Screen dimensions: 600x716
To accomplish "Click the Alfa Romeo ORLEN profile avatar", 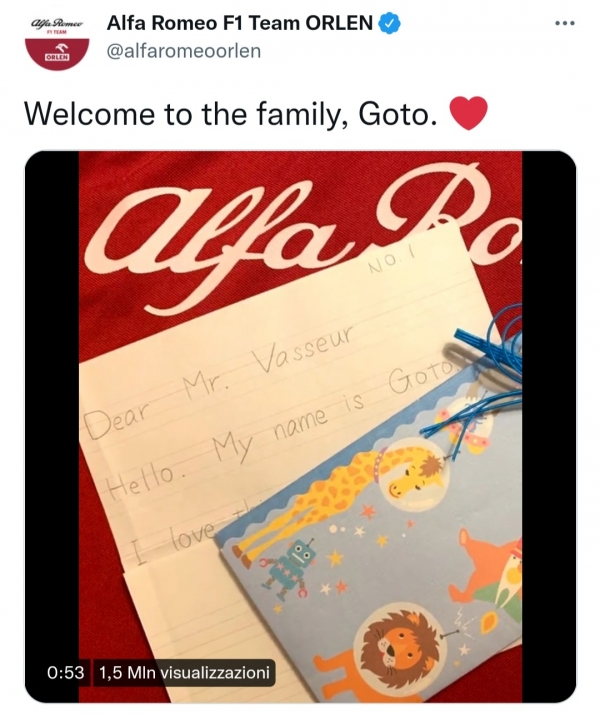I will point(57,42).
